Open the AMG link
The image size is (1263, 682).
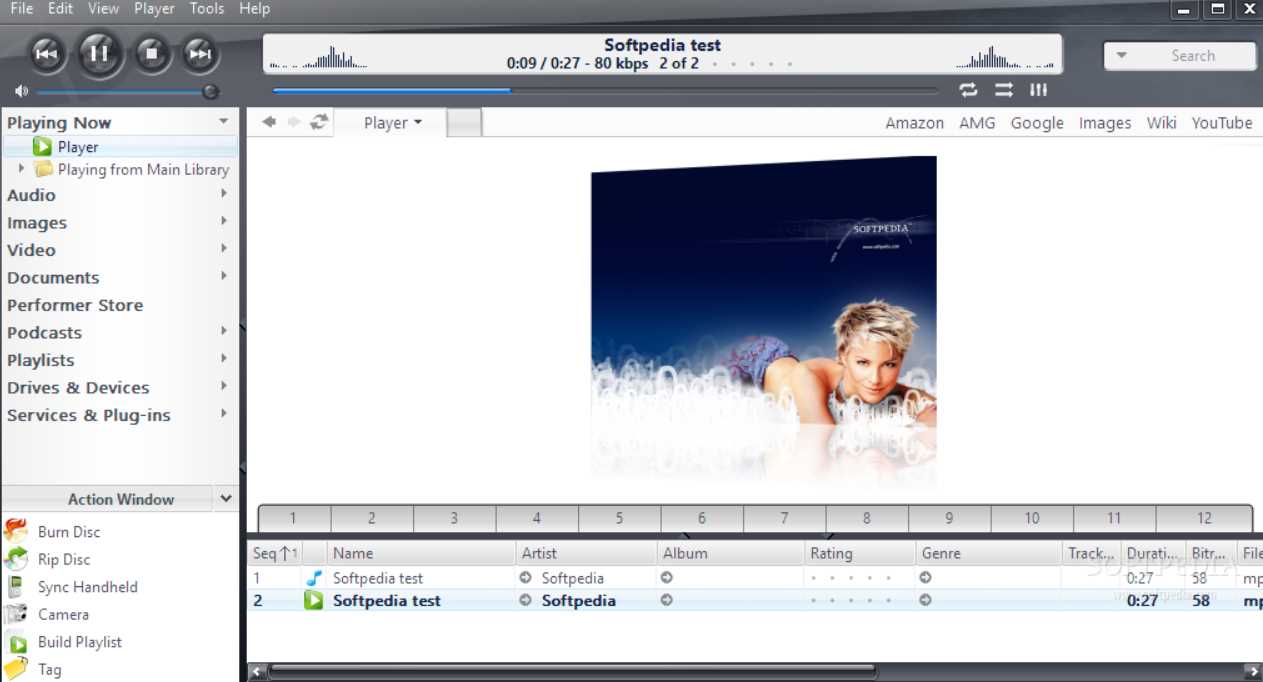[977, 123]
